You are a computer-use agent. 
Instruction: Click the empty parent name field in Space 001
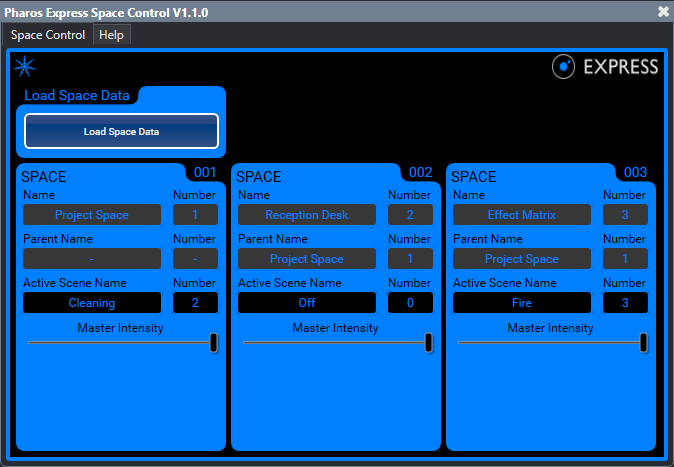[x=92, y=258]
